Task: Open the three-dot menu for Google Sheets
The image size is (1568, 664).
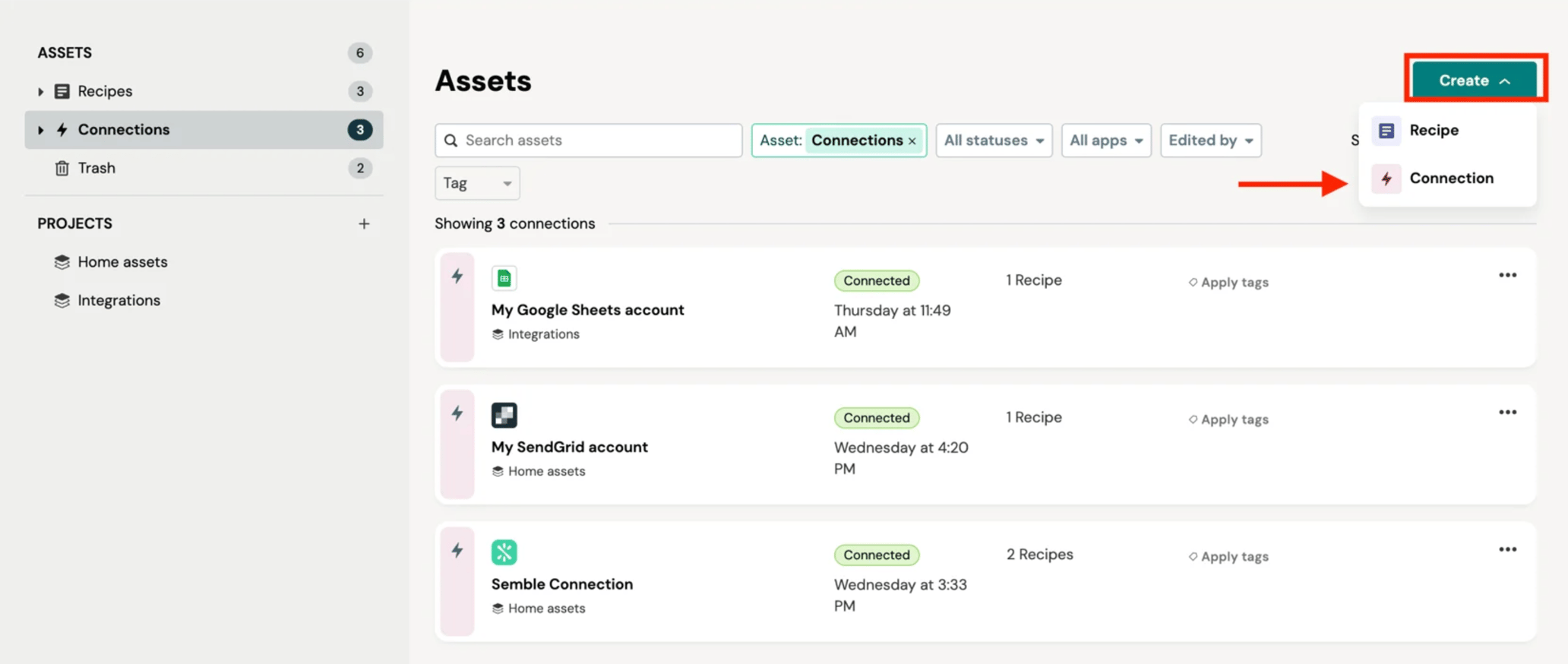Action: [1507, 275]
